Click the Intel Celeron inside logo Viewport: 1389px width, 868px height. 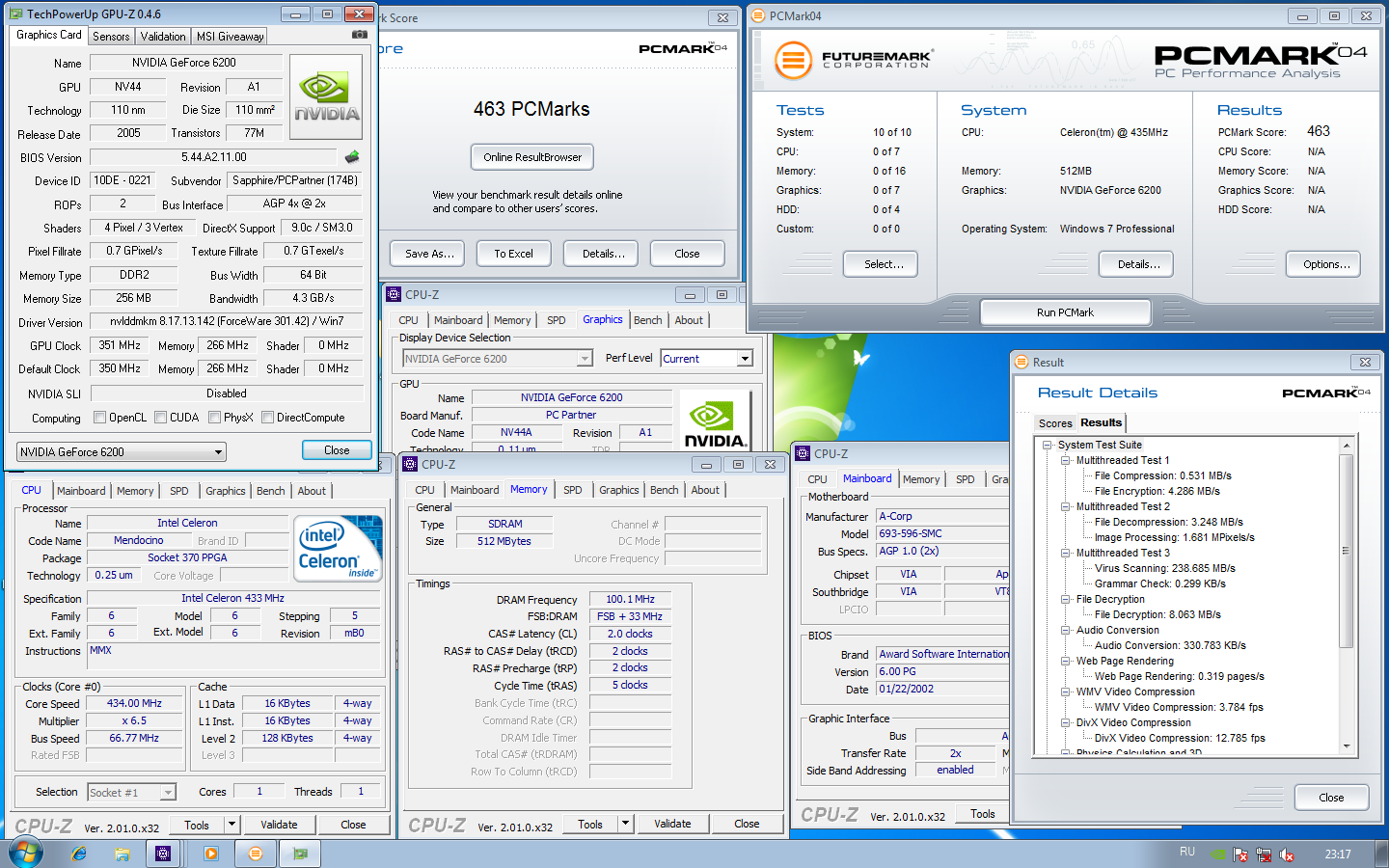coord(339,548)
